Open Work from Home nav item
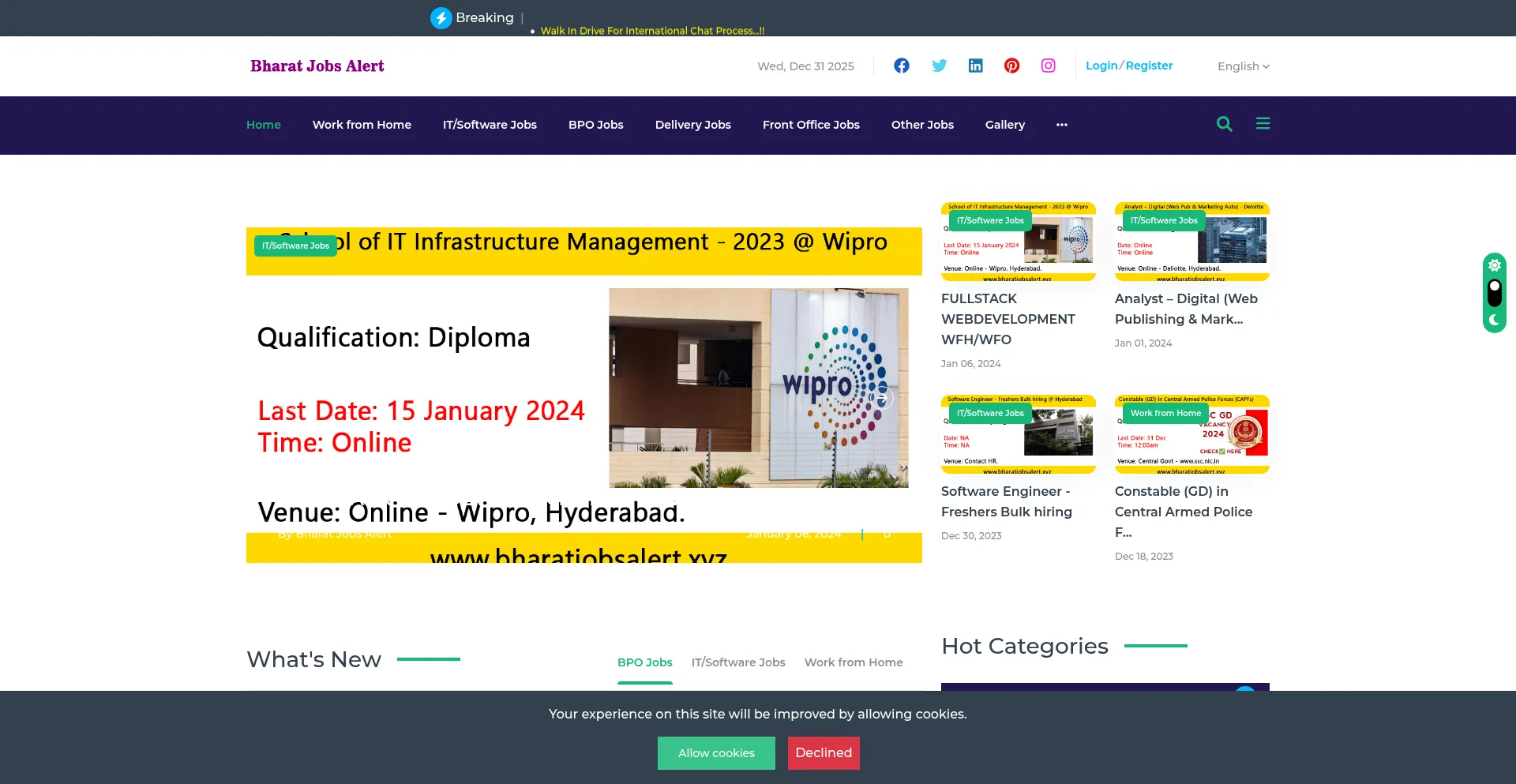The height and width of the screenshot is (784, 1516). click(361, 125)
